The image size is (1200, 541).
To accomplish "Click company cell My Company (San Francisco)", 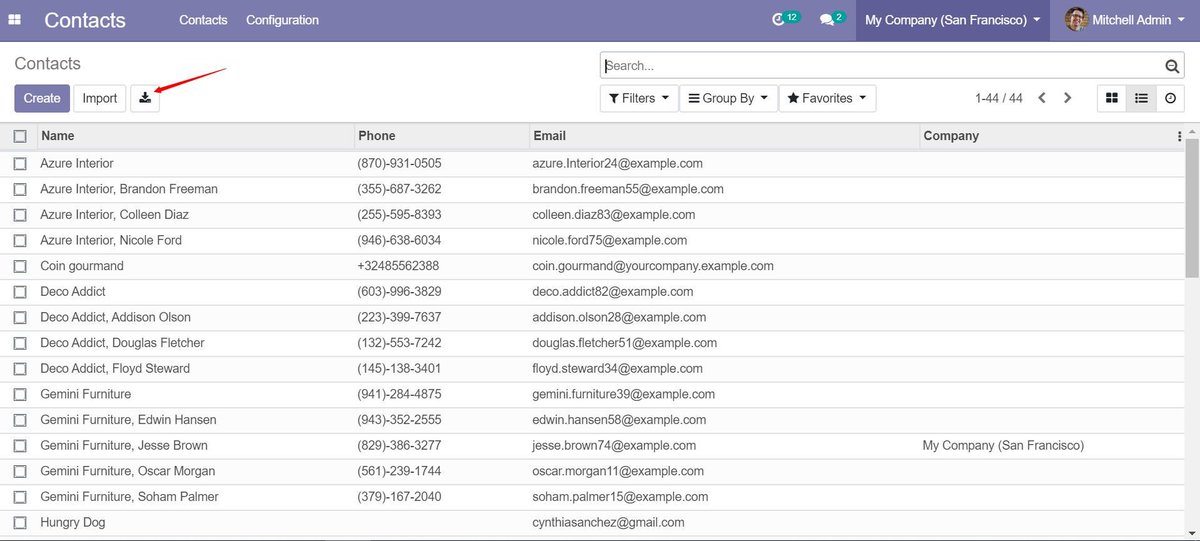I will pyautogui.click(x=1003, y=446).
